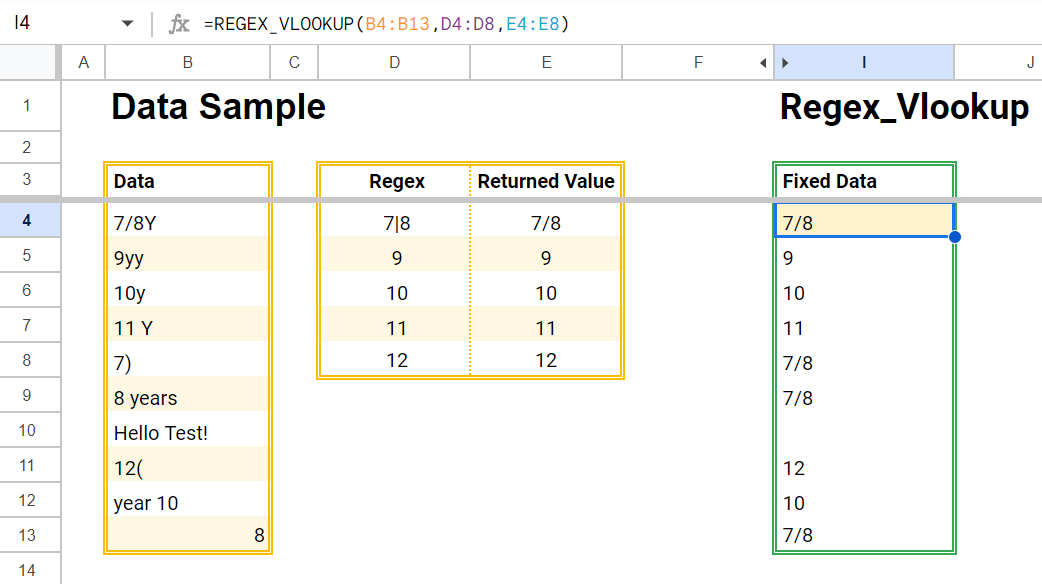Screen dimensions: 1042x586
Task: Select row 13 header
Action: click(29, 537)
